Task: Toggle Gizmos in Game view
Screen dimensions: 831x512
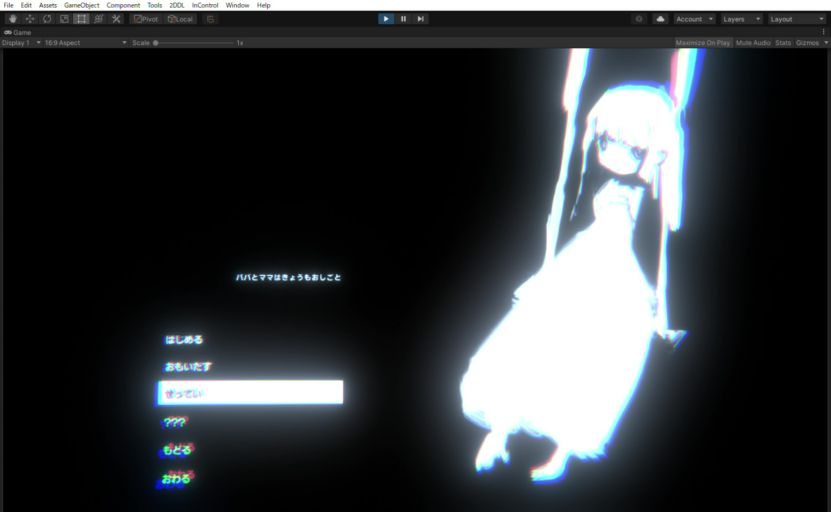Action: point(807,43)
